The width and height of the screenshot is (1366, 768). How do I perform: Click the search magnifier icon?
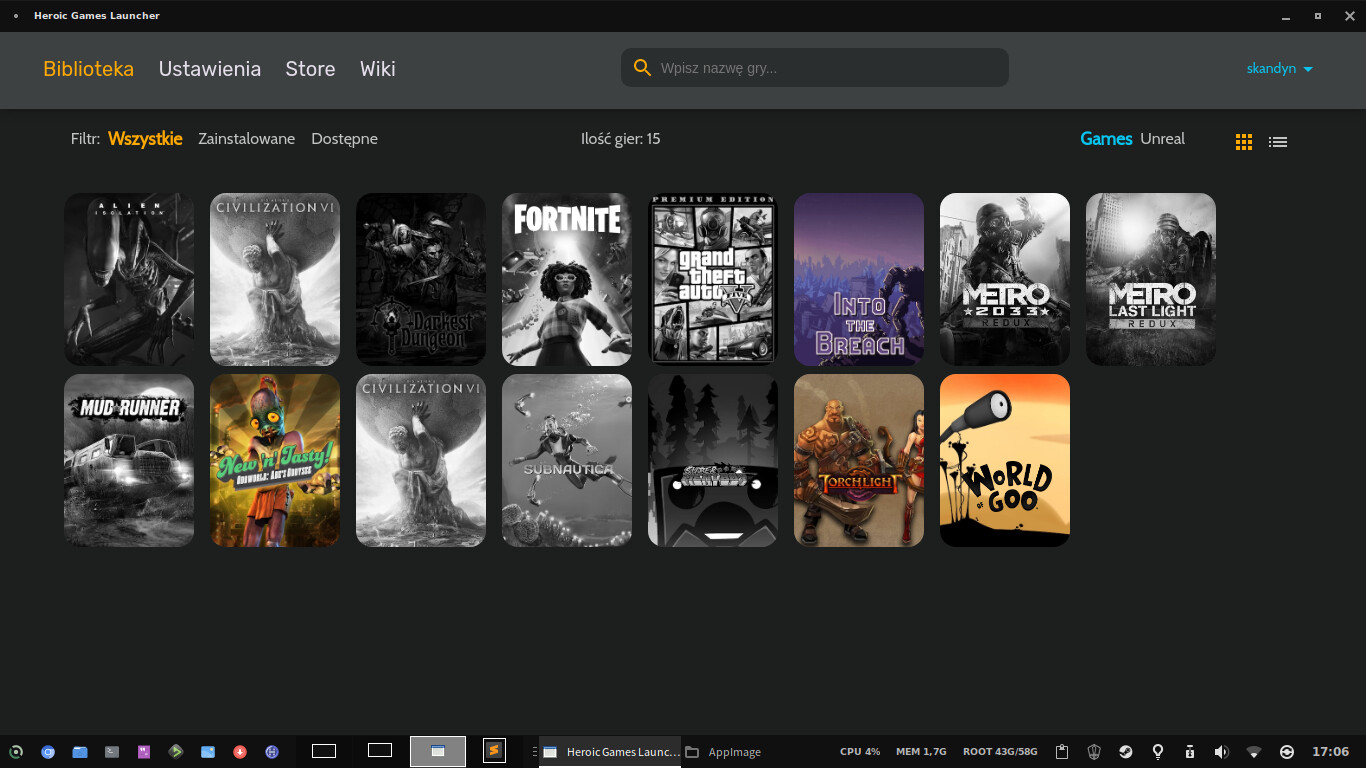point(642,68)
